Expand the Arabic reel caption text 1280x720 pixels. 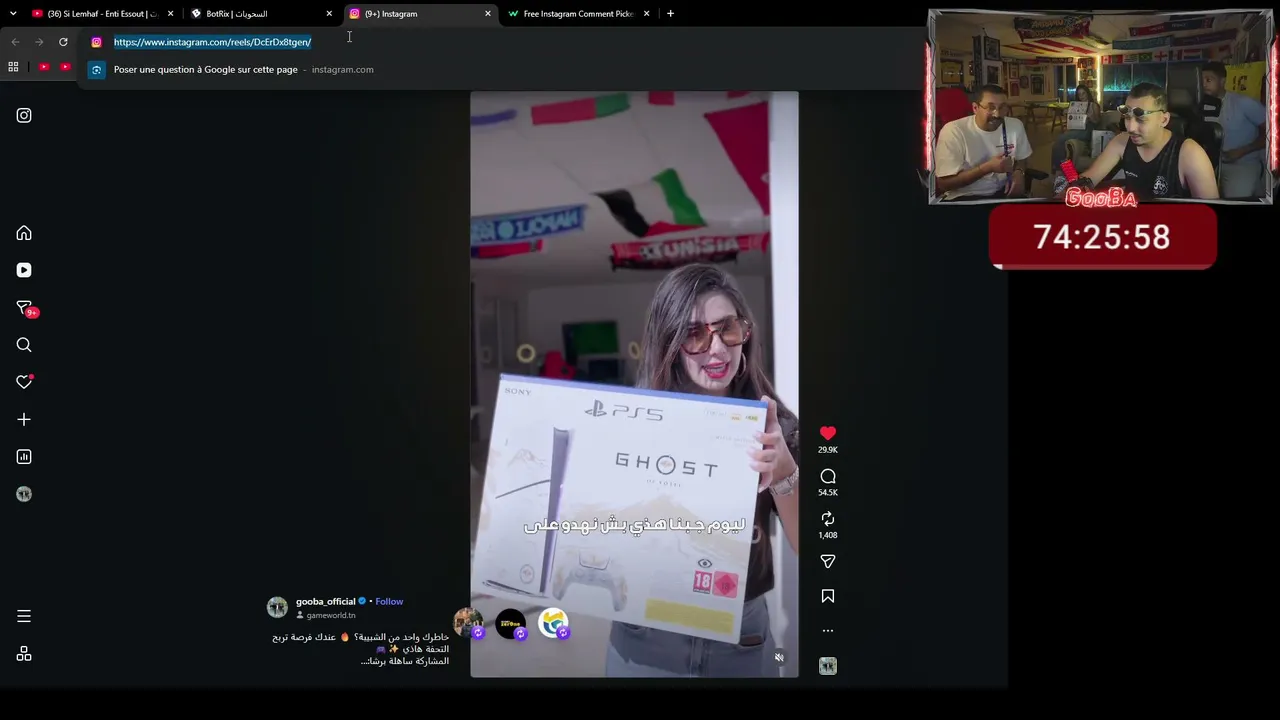pyautogui.click(x=361, y=649)
